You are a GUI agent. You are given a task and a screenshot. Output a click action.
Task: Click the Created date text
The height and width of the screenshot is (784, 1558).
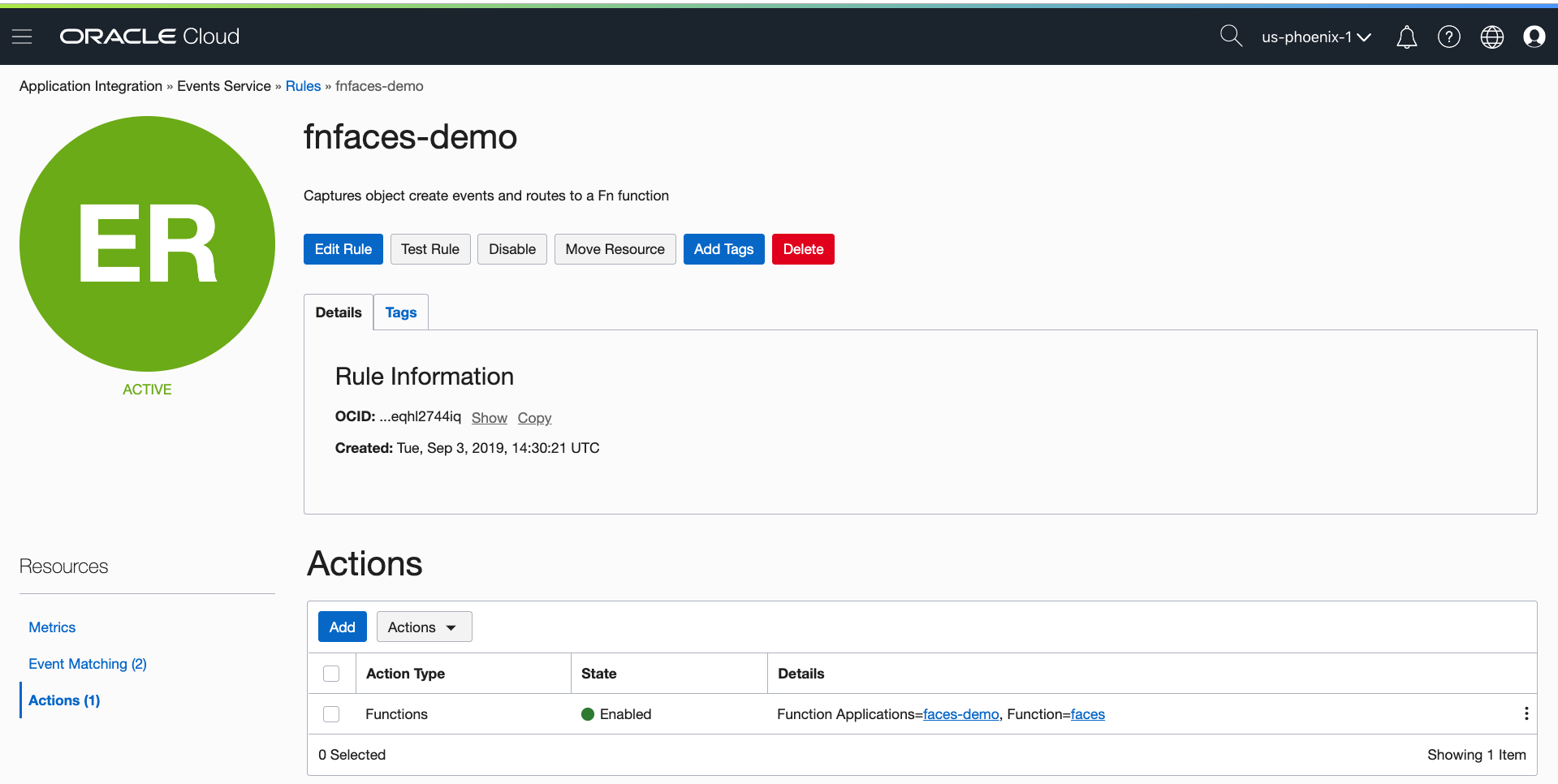coord(468,448)
